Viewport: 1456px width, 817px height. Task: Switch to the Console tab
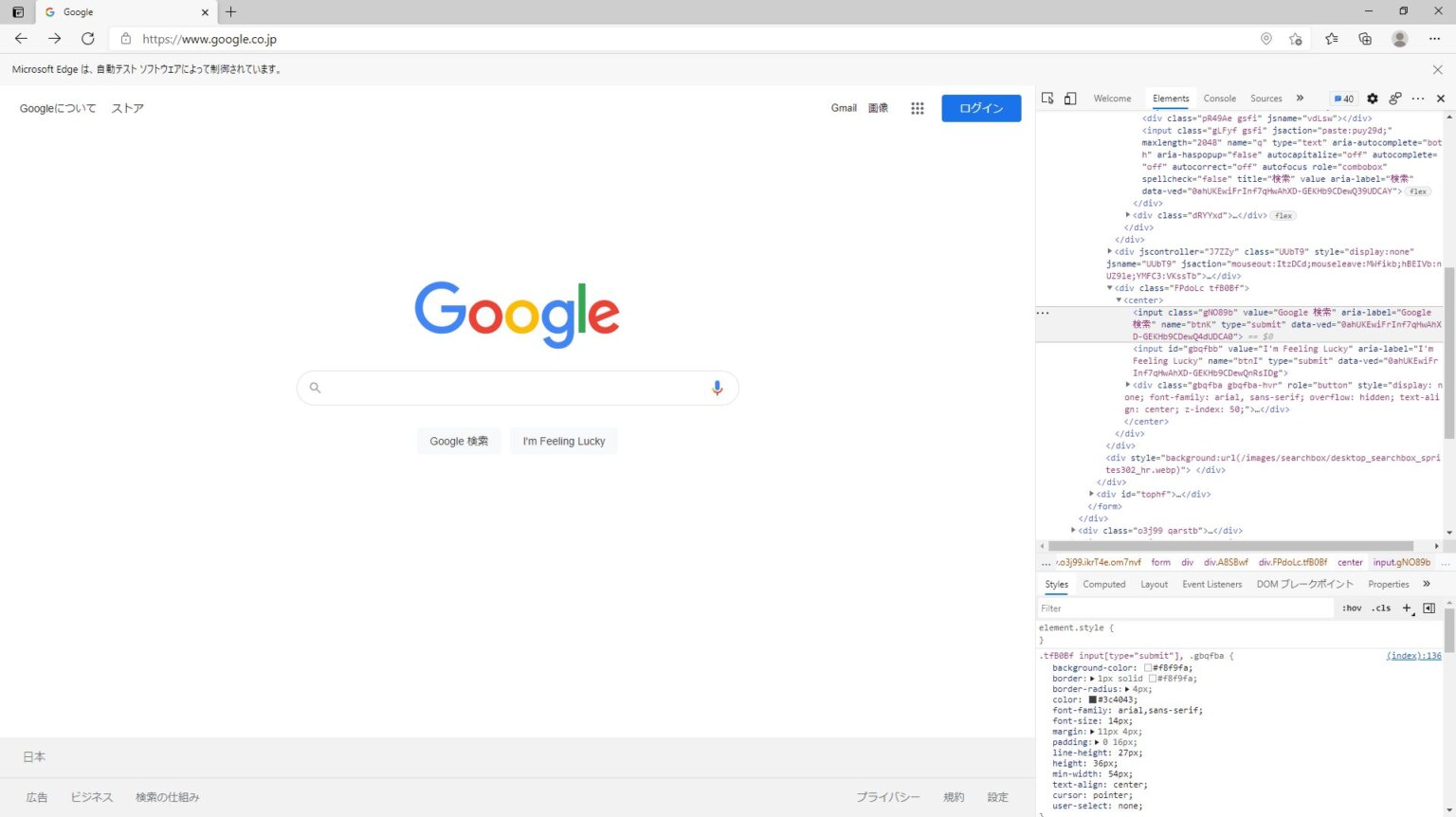pos(1219,99)
